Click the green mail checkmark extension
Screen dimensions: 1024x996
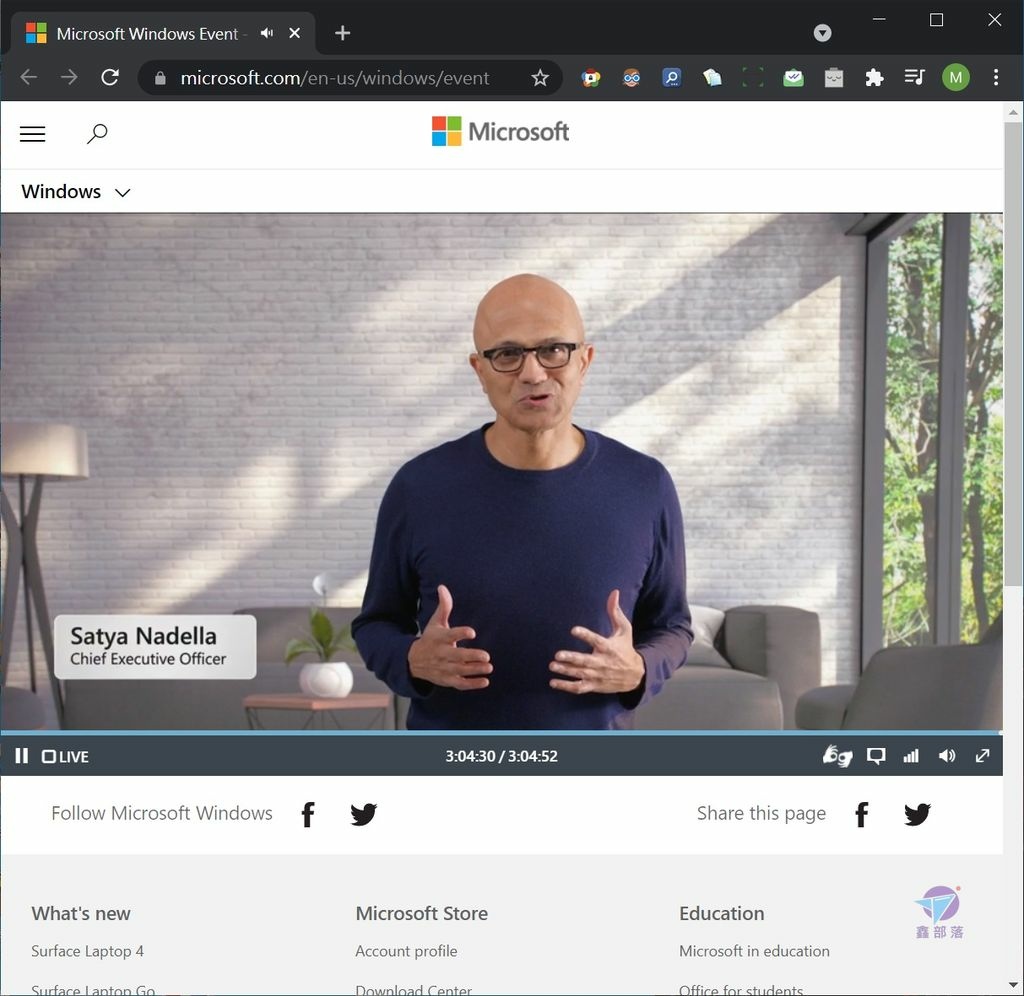[793, 78]
